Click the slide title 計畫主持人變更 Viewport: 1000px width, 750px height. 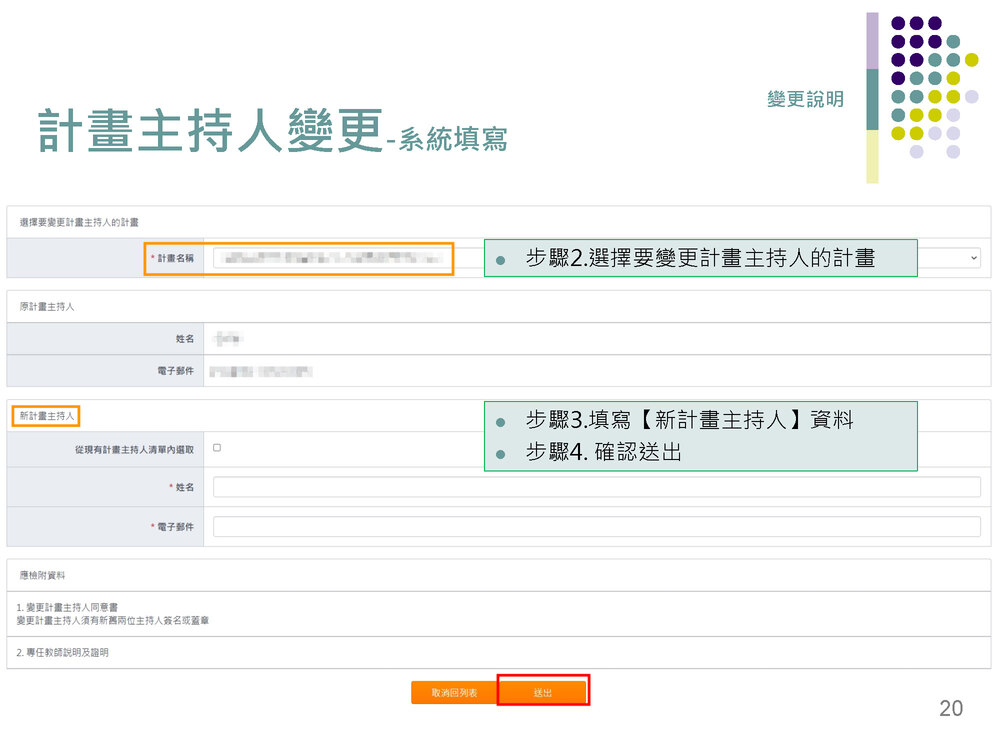[x=210, y=132]
